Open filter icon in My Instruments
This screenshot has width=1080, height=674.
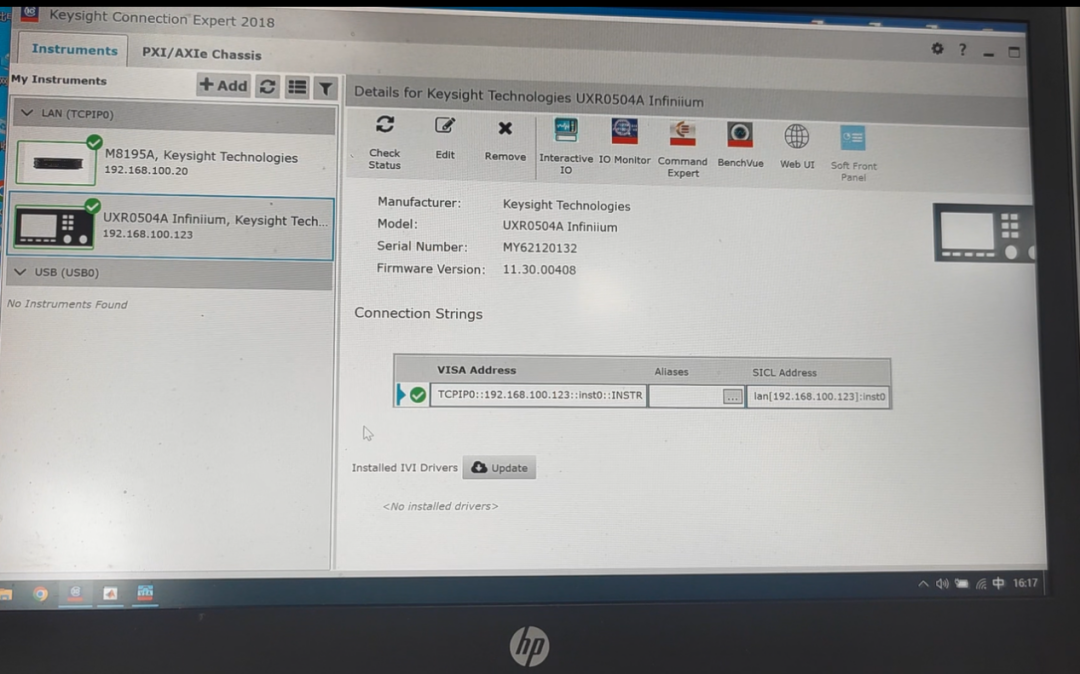tap(325, 87)
